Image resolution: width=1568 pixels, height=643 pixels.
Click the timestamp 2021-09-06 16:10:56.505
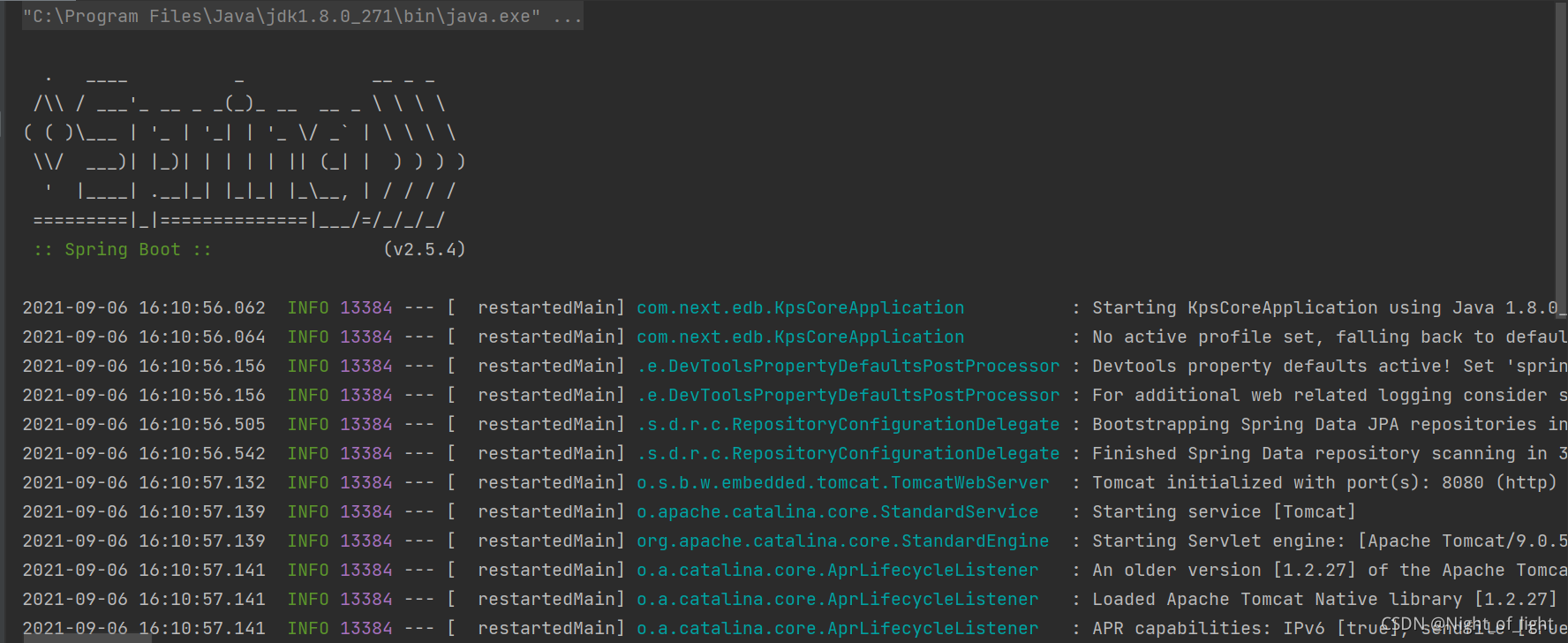(x=144, y=424)
